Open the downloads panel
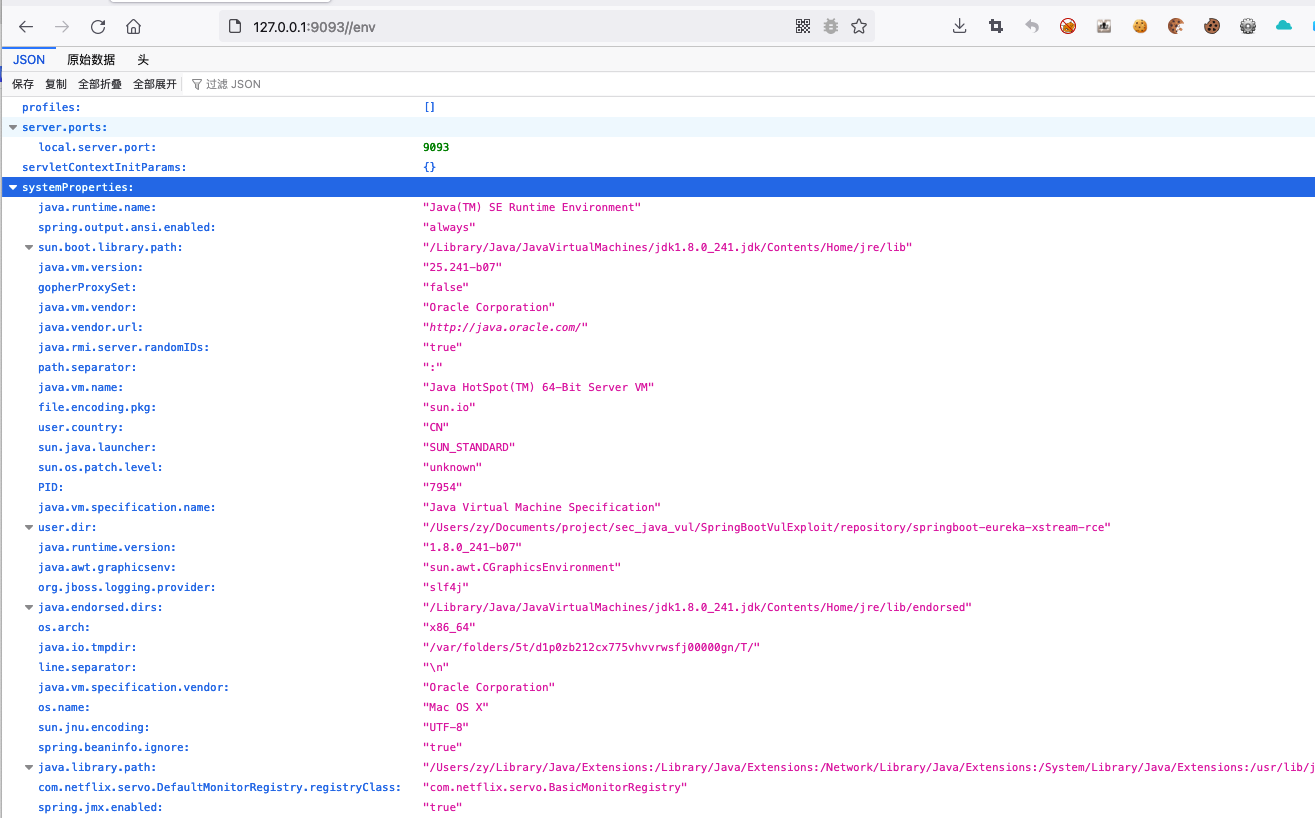The image size is (1315, 818). pyautogui.click(x=960, y=26)
